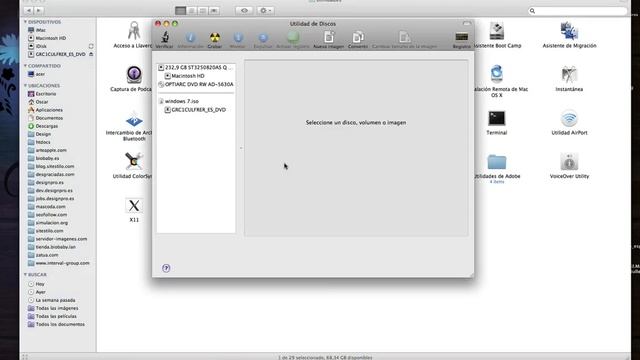The width and height of the screenshot is (640, 360).
Task: Collapse the BUSCAR sidebar section
Action: (25, 275)
